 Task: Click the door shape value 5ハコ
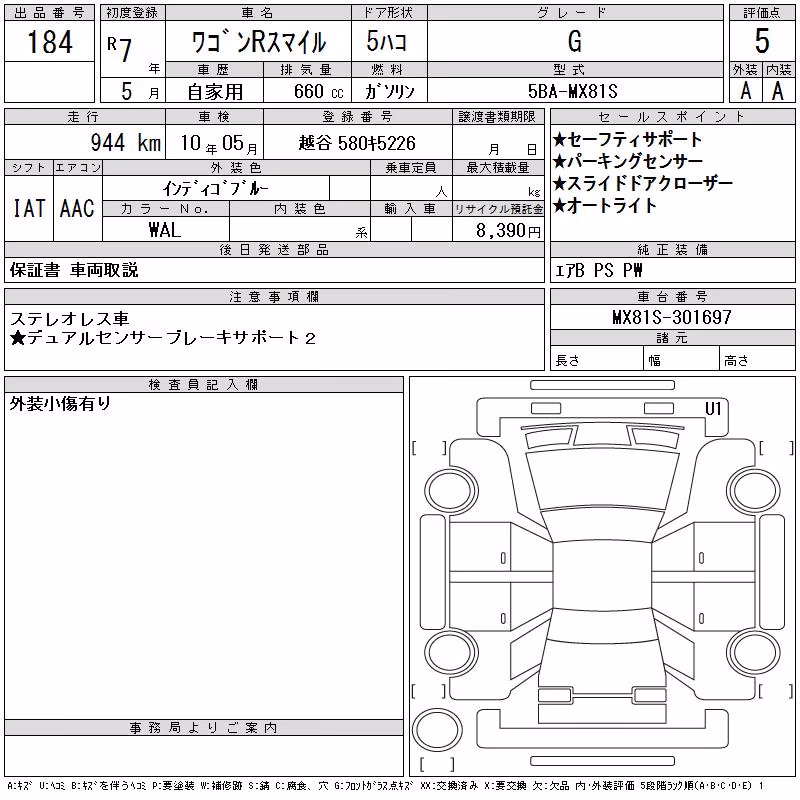pos(386,41)
